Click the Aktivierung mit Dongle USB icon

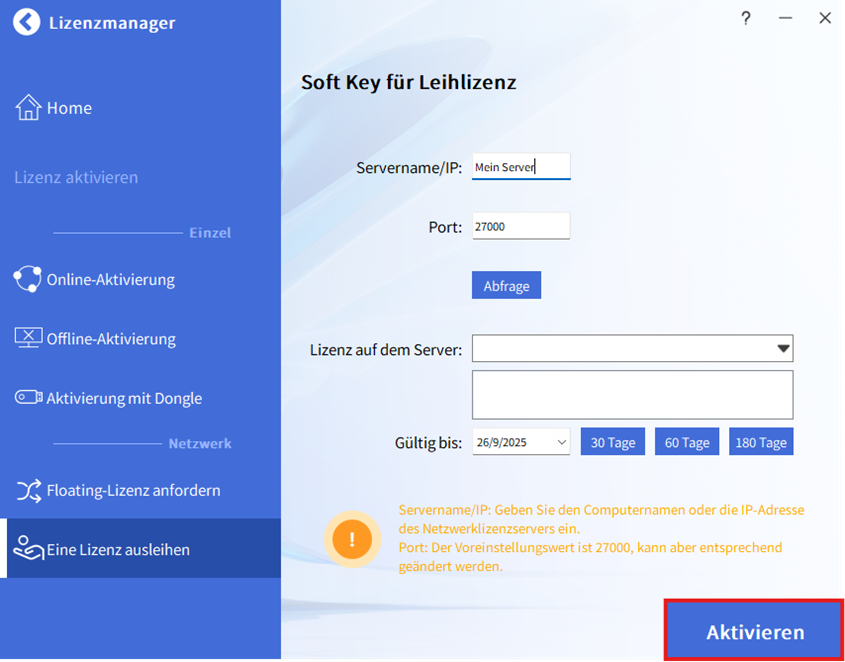click(28, 398)
